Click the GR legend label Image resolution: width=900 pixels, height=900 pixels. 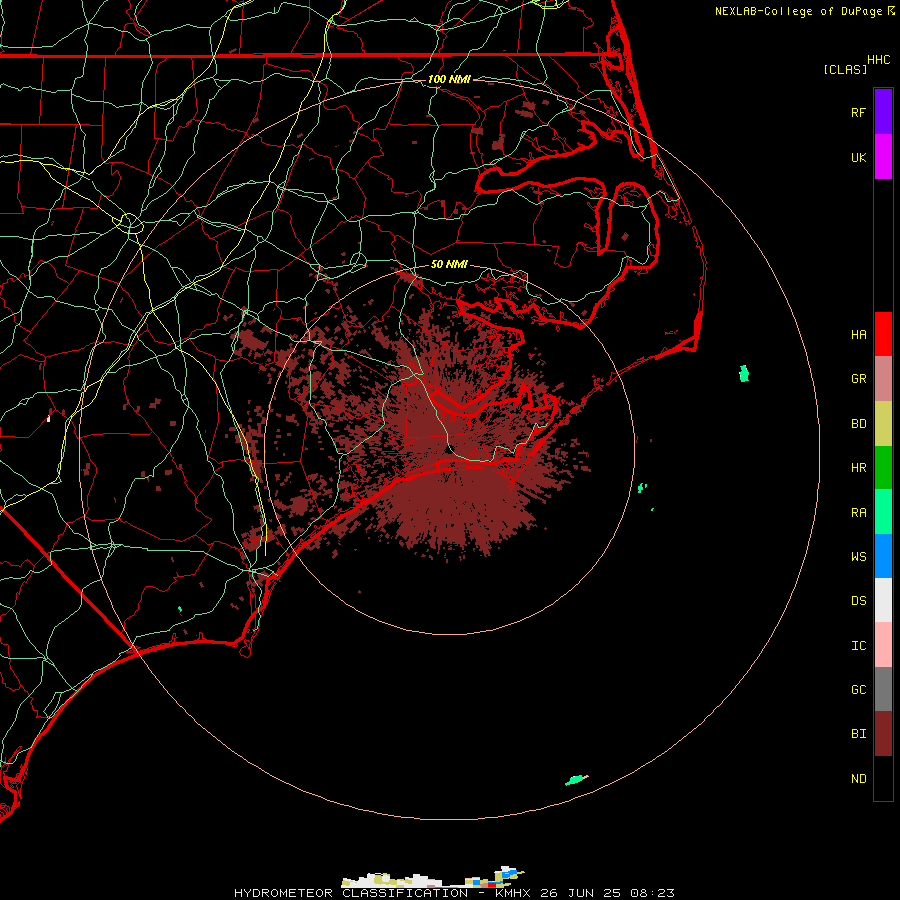pos(858,379)
